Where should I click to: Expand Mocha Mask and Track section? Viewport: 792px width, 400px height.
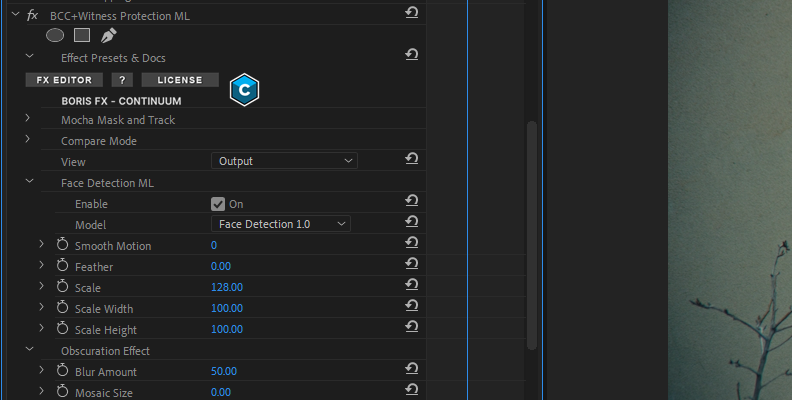28,118
